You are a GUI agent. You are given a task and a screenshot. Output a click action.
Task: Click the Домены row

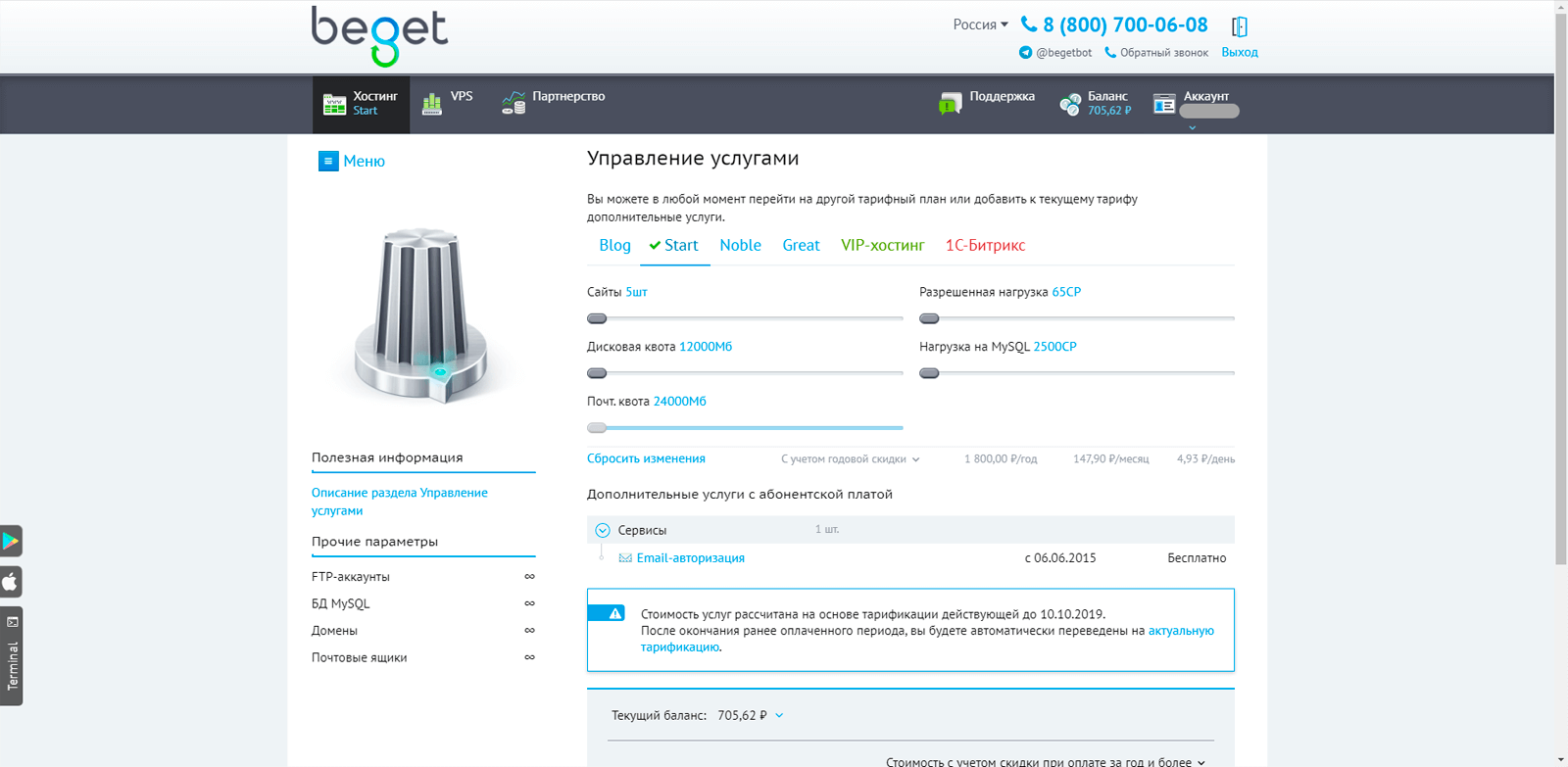[x=423, y=631]
